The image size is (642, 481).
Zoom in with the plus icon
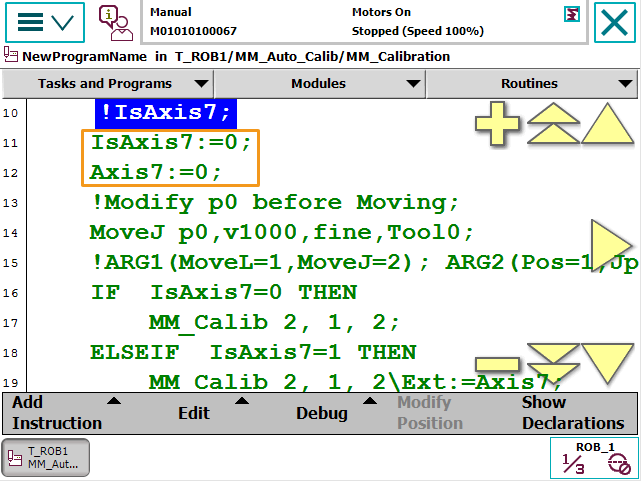click(497, 127)
